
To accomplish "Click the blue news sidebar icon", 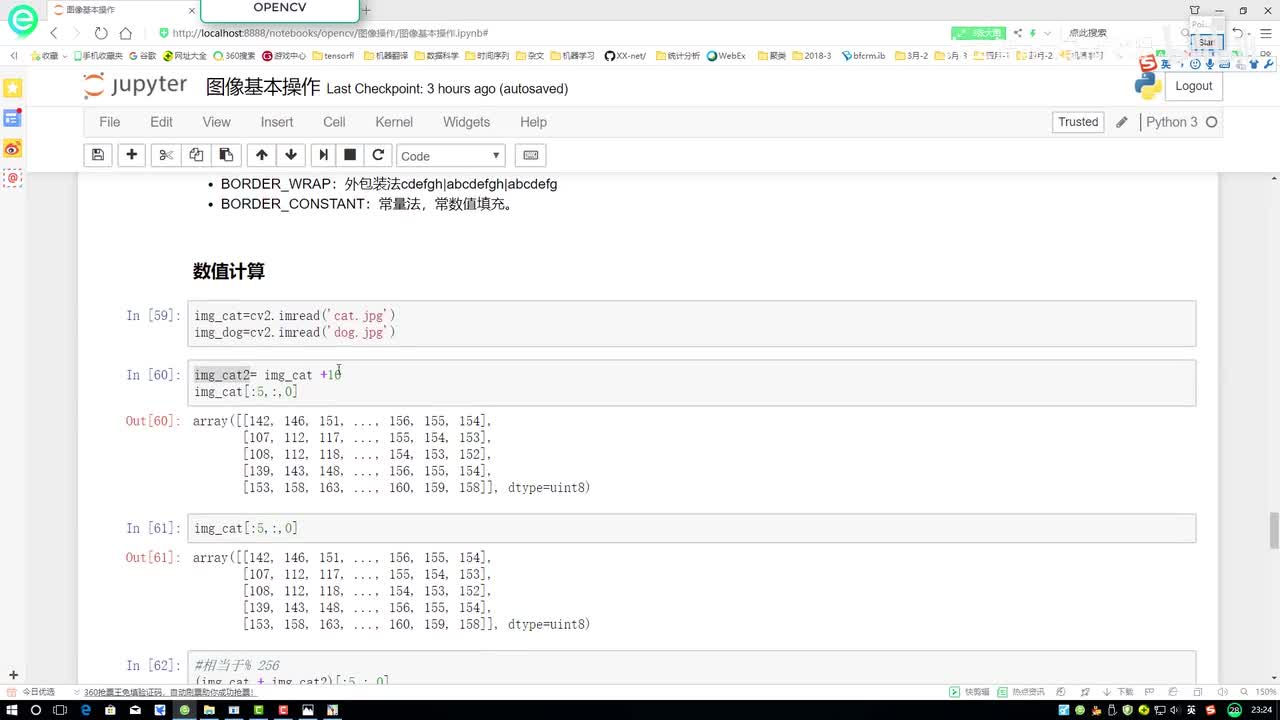I will tap(12, 118).
